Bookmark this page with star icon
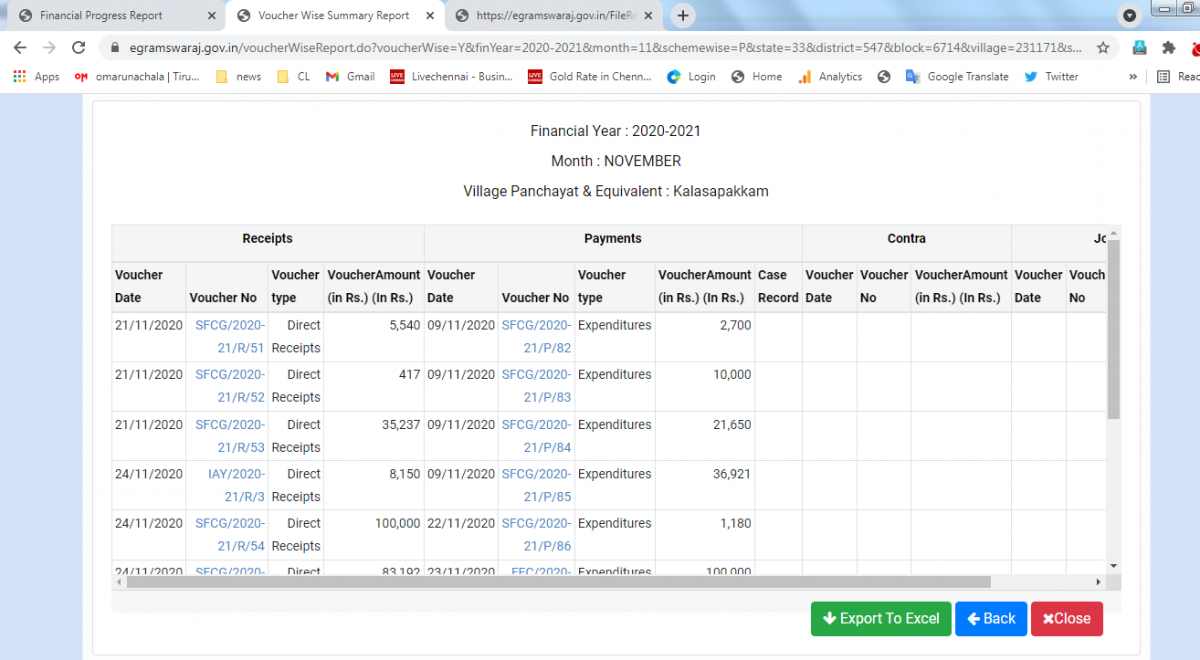This screenshot has height=660, width=1200. (1103, 47)
